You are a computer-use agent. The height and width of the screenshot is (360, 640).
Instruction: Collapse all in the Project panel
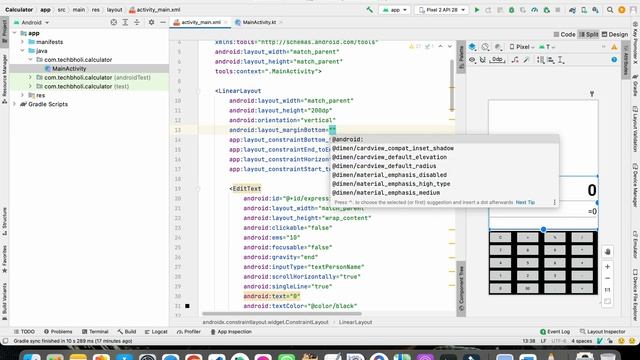coord(137,22)
